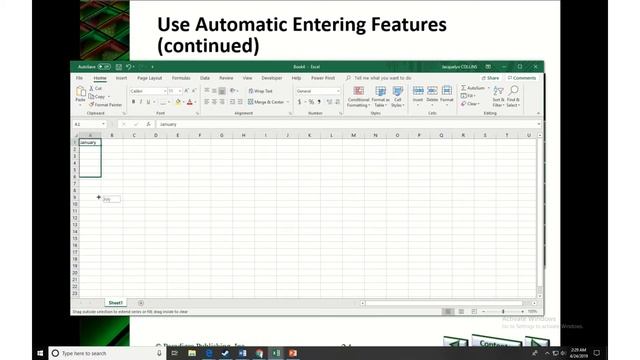Open the Copy dropdown arrow

coord(109,97)
